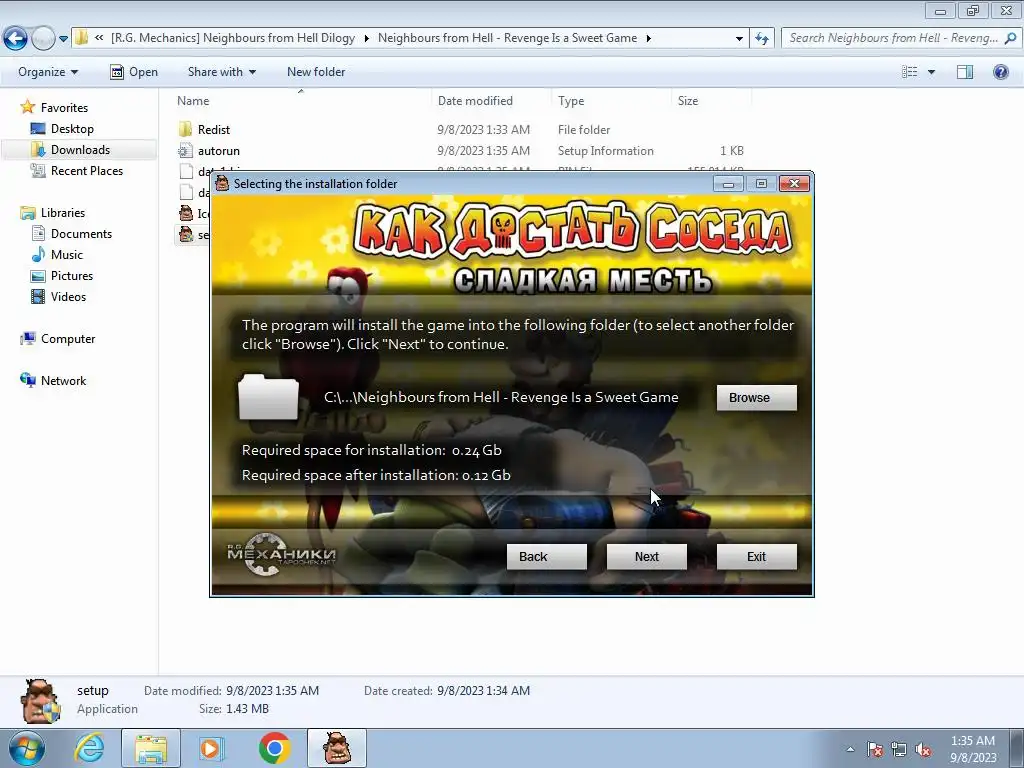Sort by Date modified column
This screenshot has height=768, width=1024.
pos(475,101)
